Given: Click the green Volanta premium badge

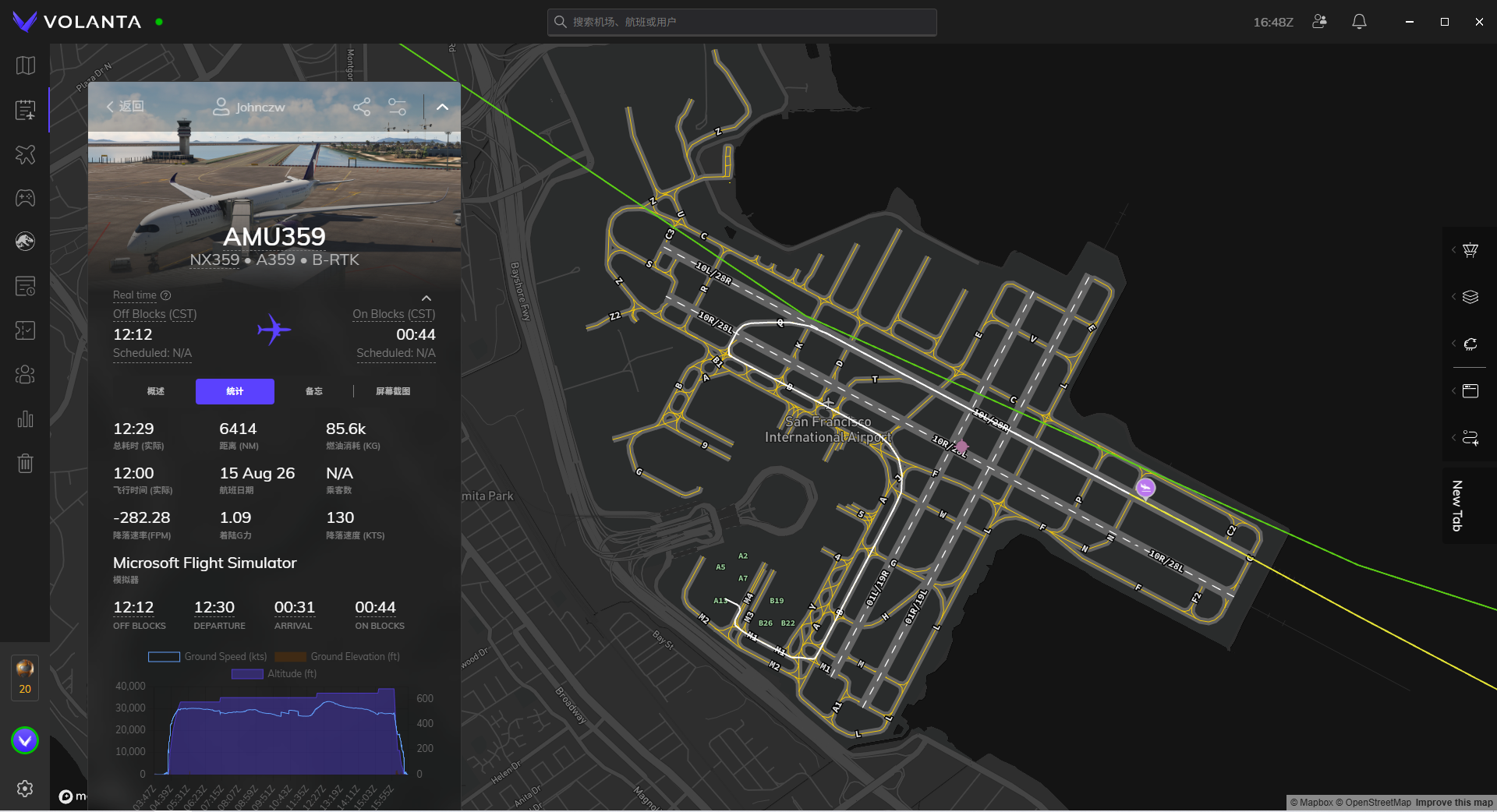Looking at the screenshot, I should click(25, 740).
